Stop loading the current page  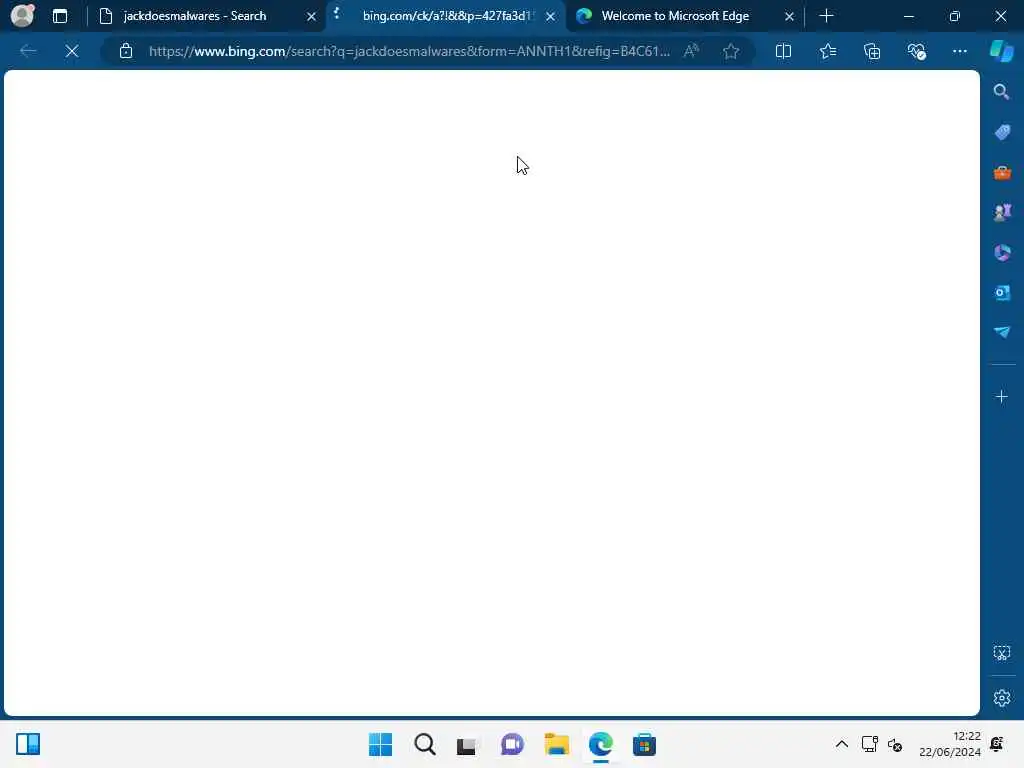(72, 51)
